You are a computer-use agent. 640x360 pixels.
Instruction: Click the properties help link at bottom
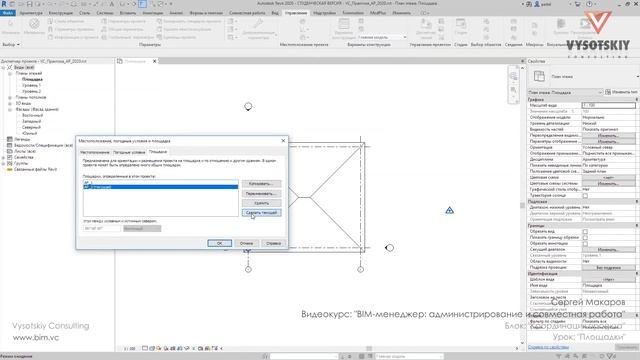click(x=548, y=347)
